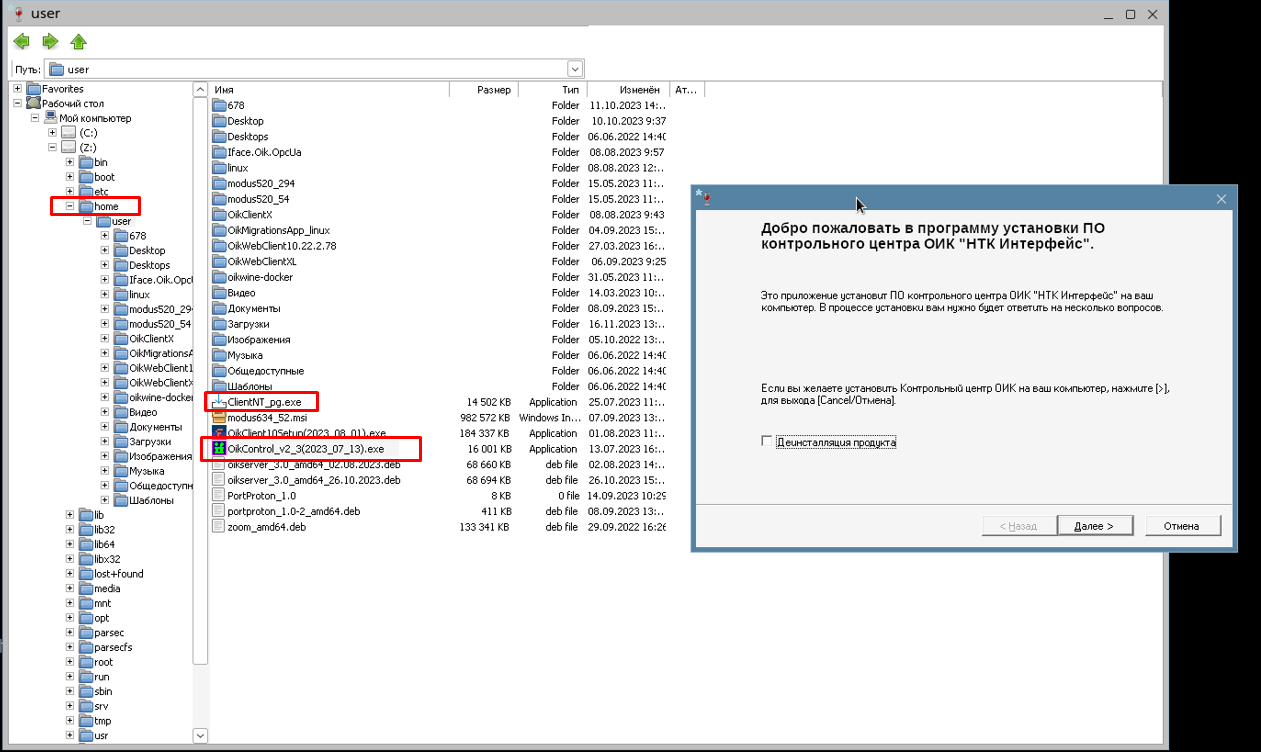Sort by the Размер column header

[x=482, y=90]
